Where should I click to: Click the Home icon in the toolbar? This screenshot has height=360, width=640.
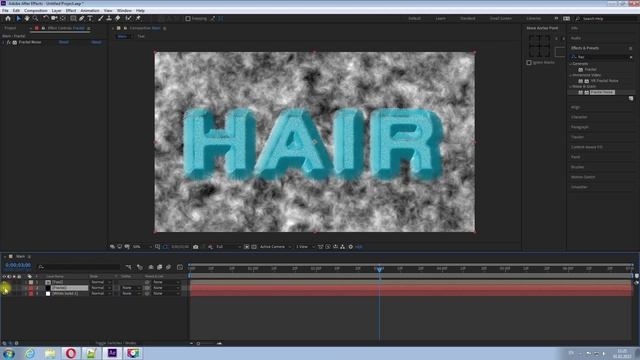tap(8, 18)
